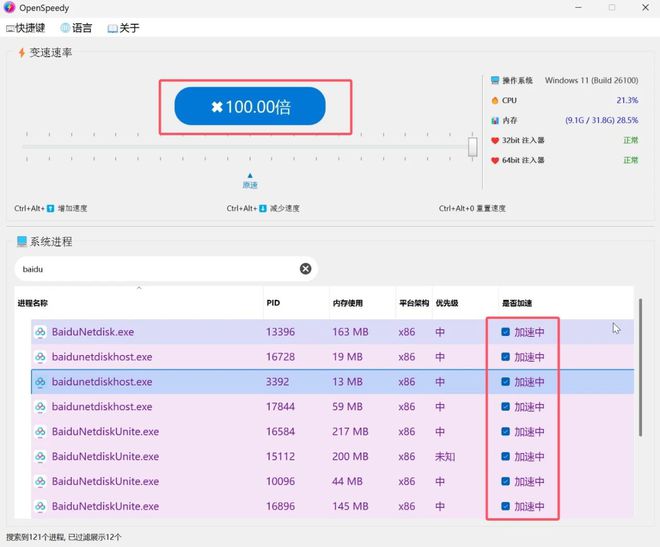The width and height of the screenshot is (660, 547).
Task: Open the 关于 about menu
Action: pos(123,28)
